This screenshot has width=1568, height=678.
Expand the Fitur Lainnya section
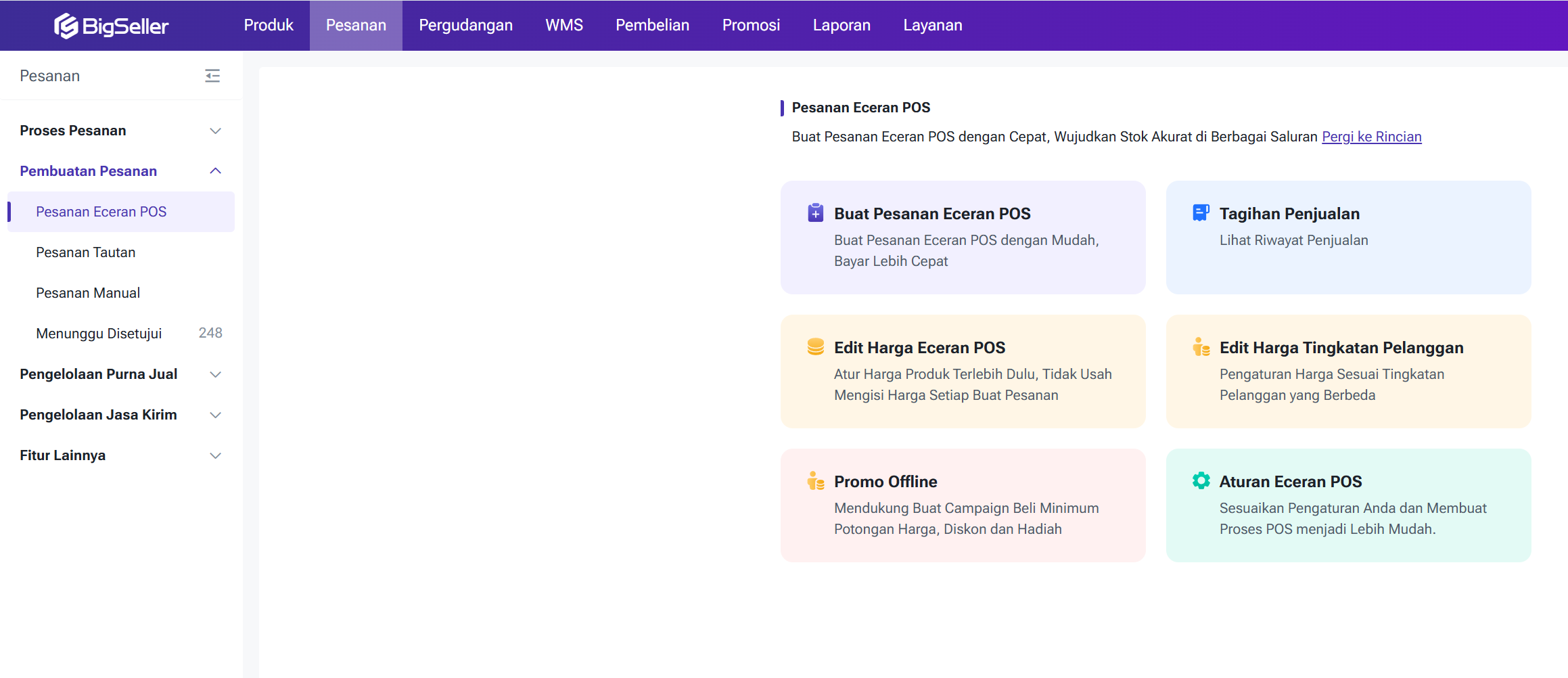[x=215, y=455]
